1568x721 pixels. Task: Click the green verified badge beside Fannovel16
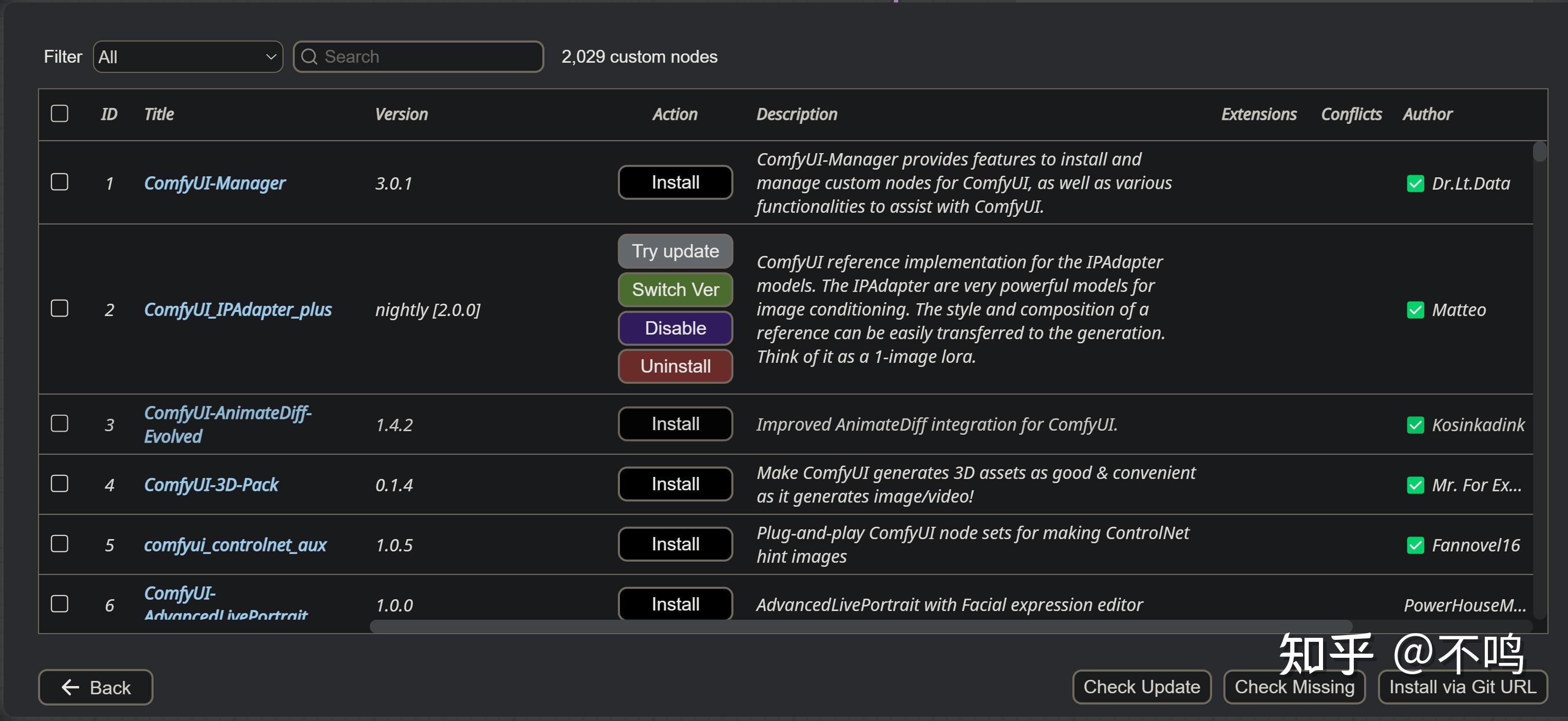coord(1415,545)
